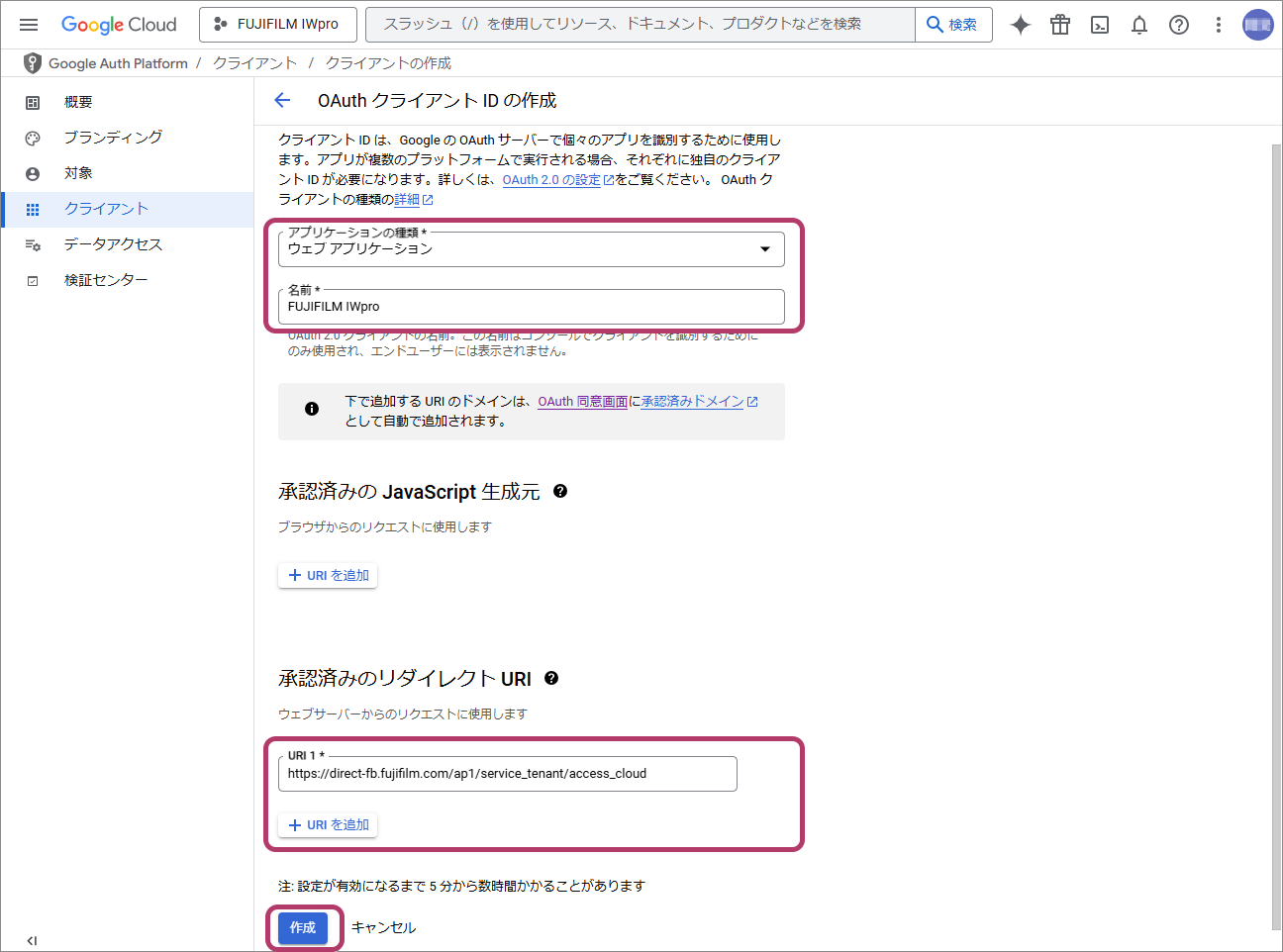Open the three-dot settings menu
1283x952 pixels.
tap(1218, 25)
